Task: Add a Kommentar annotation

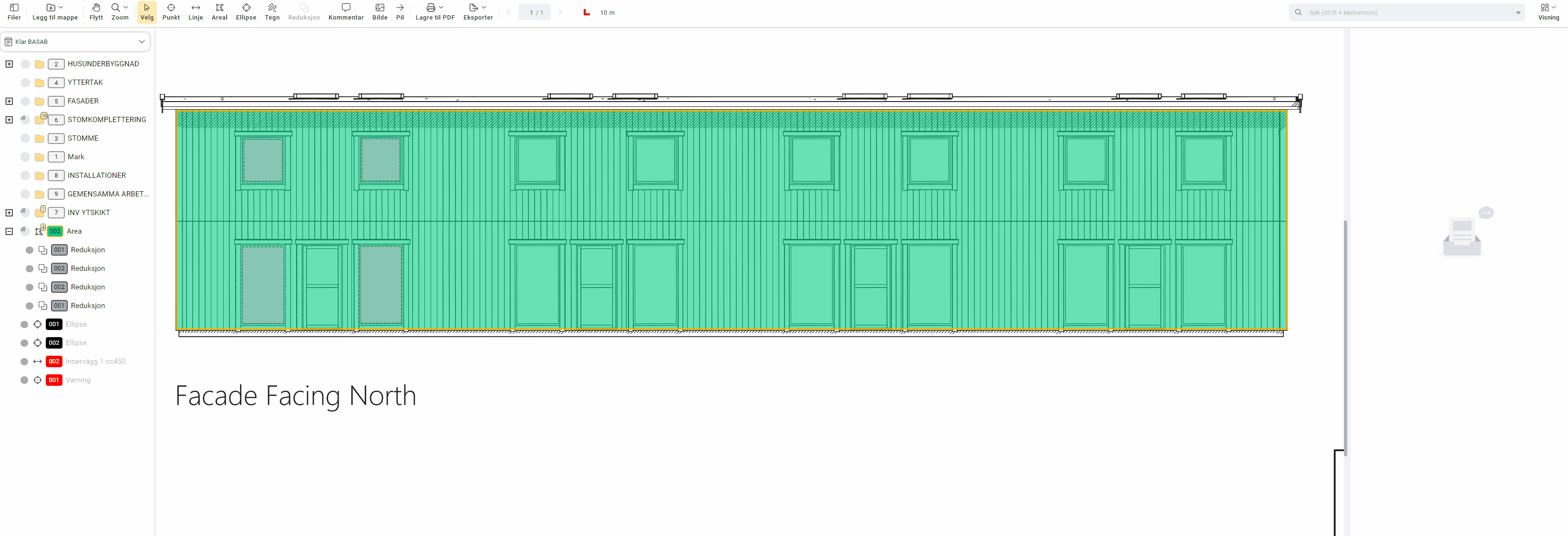Action: 346,11
